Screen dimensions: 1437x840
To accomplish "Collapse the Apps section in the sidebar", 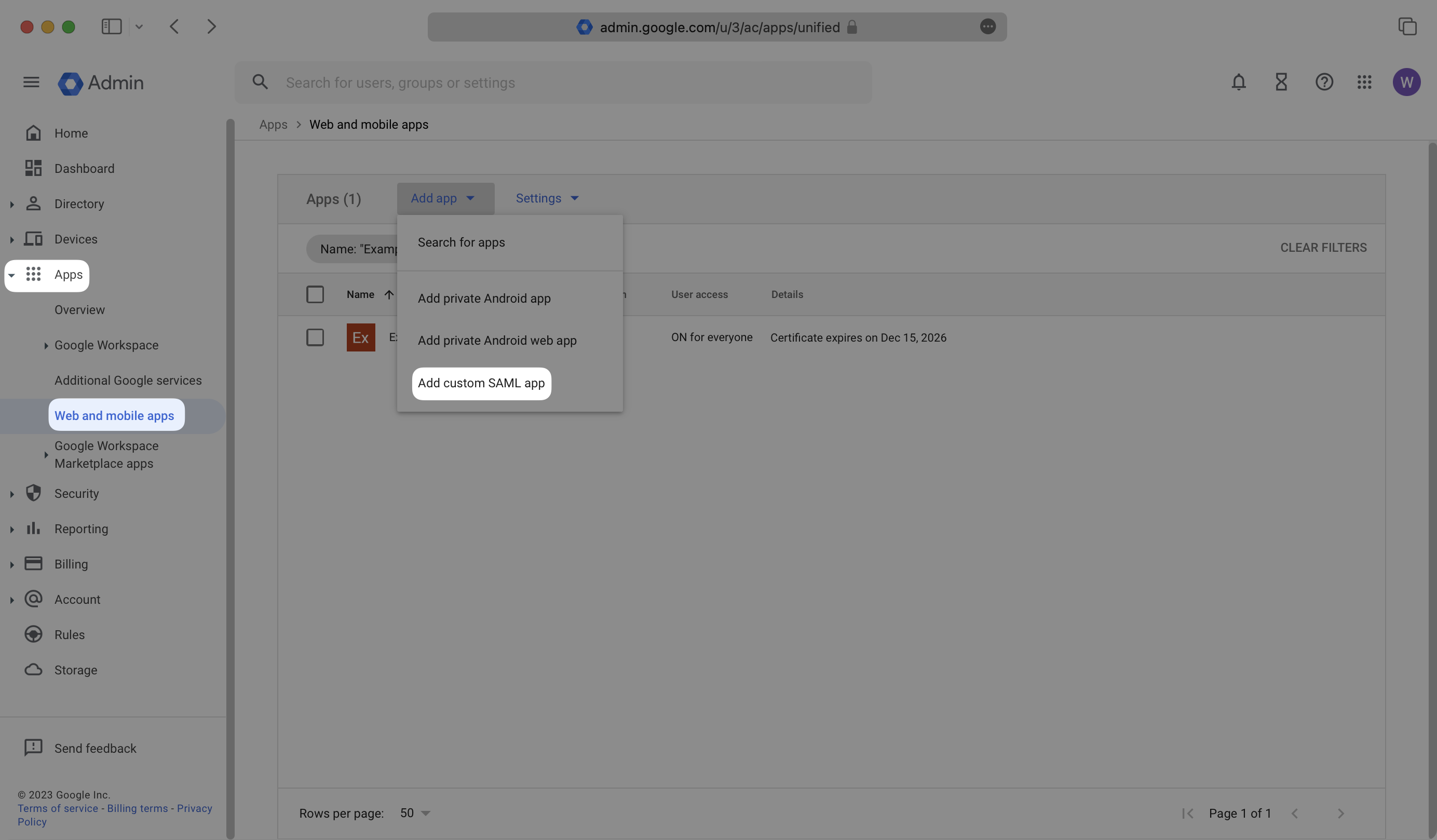I will point(12,275).
